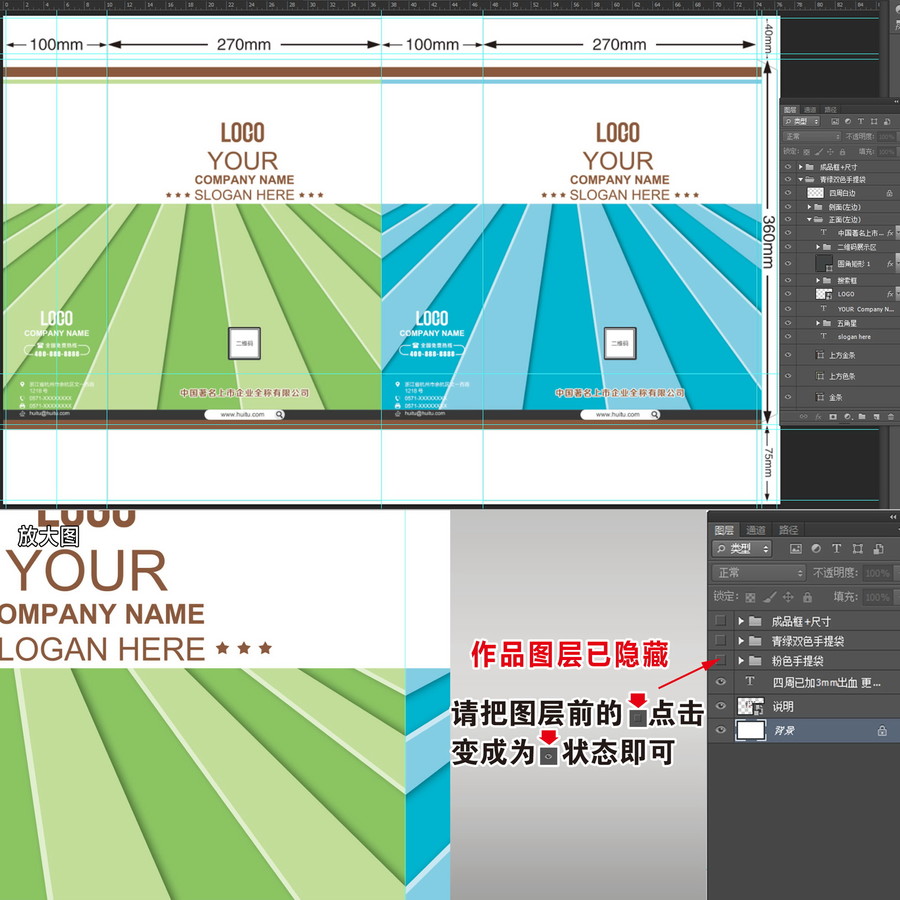The width and height of the screenshot is (900, 900).
Task: Expand 侧面(左边) group
Action: pos(809,207)
